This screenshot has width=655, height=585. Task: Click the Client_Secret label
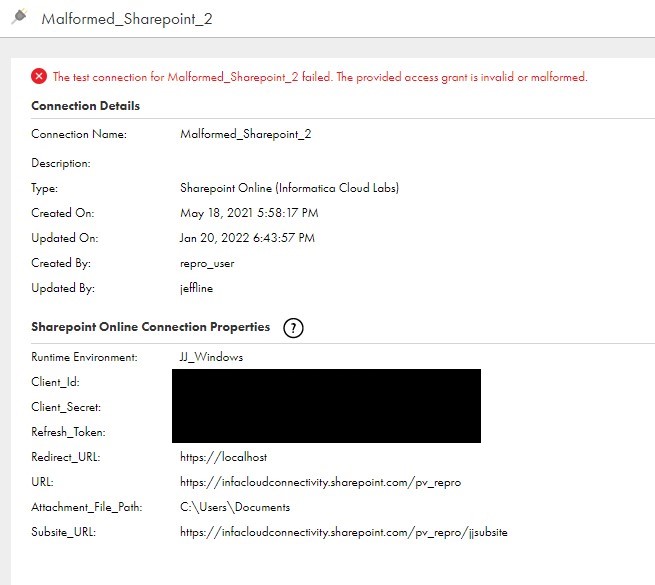click(x=66, y=407)
